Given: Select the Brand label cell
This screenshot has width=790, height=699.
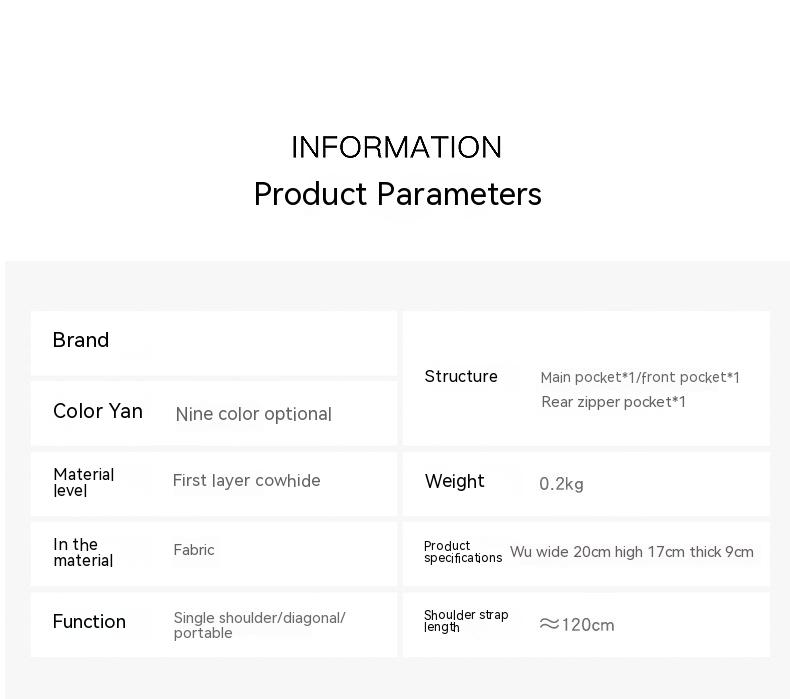Looking at the screenshot, I should pyautogui.click(x=81, y=340).
